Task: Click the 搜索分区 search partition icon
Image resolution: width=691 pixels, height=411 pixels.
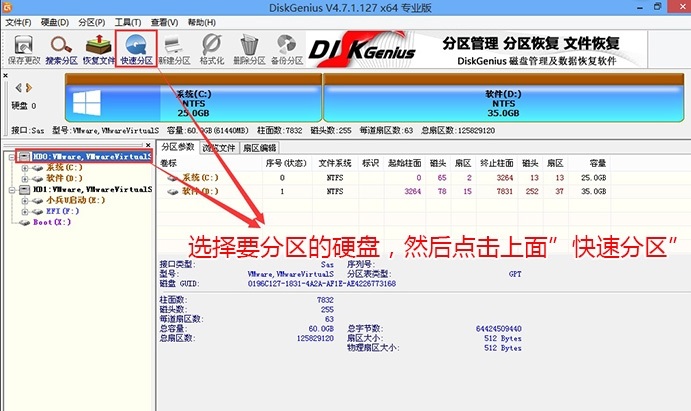Action: [61, 49]
